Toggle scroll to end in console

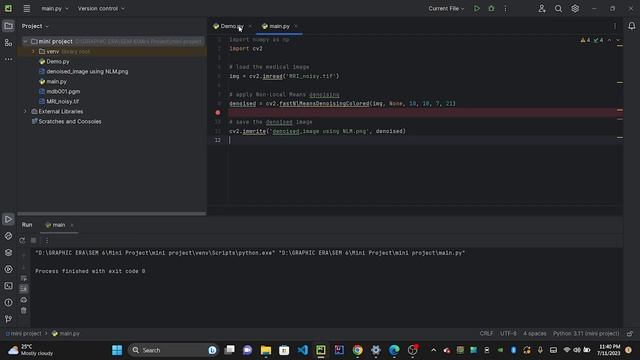pos(24,289)
